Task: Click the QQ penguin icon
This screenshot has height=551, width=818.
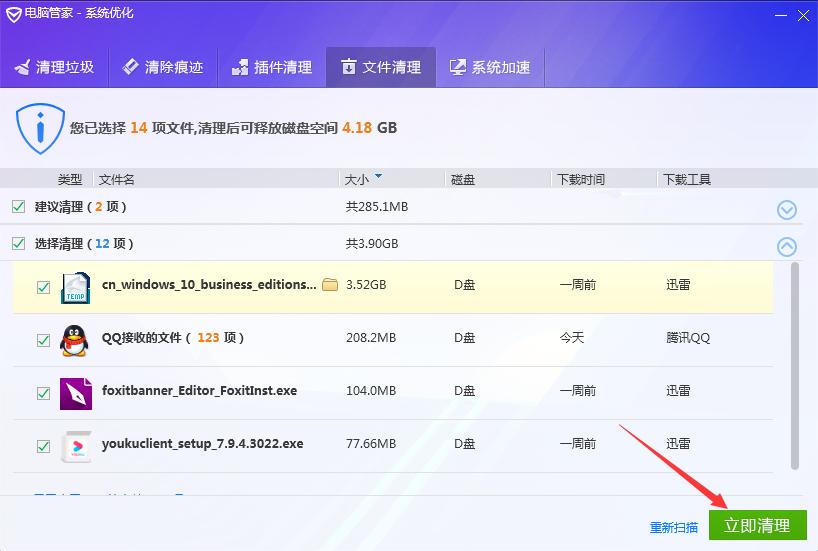Action: click(75, 341)
